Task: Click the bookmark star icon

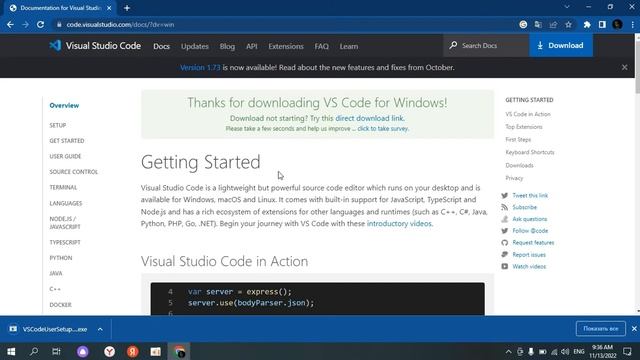Action: [568, 24]
